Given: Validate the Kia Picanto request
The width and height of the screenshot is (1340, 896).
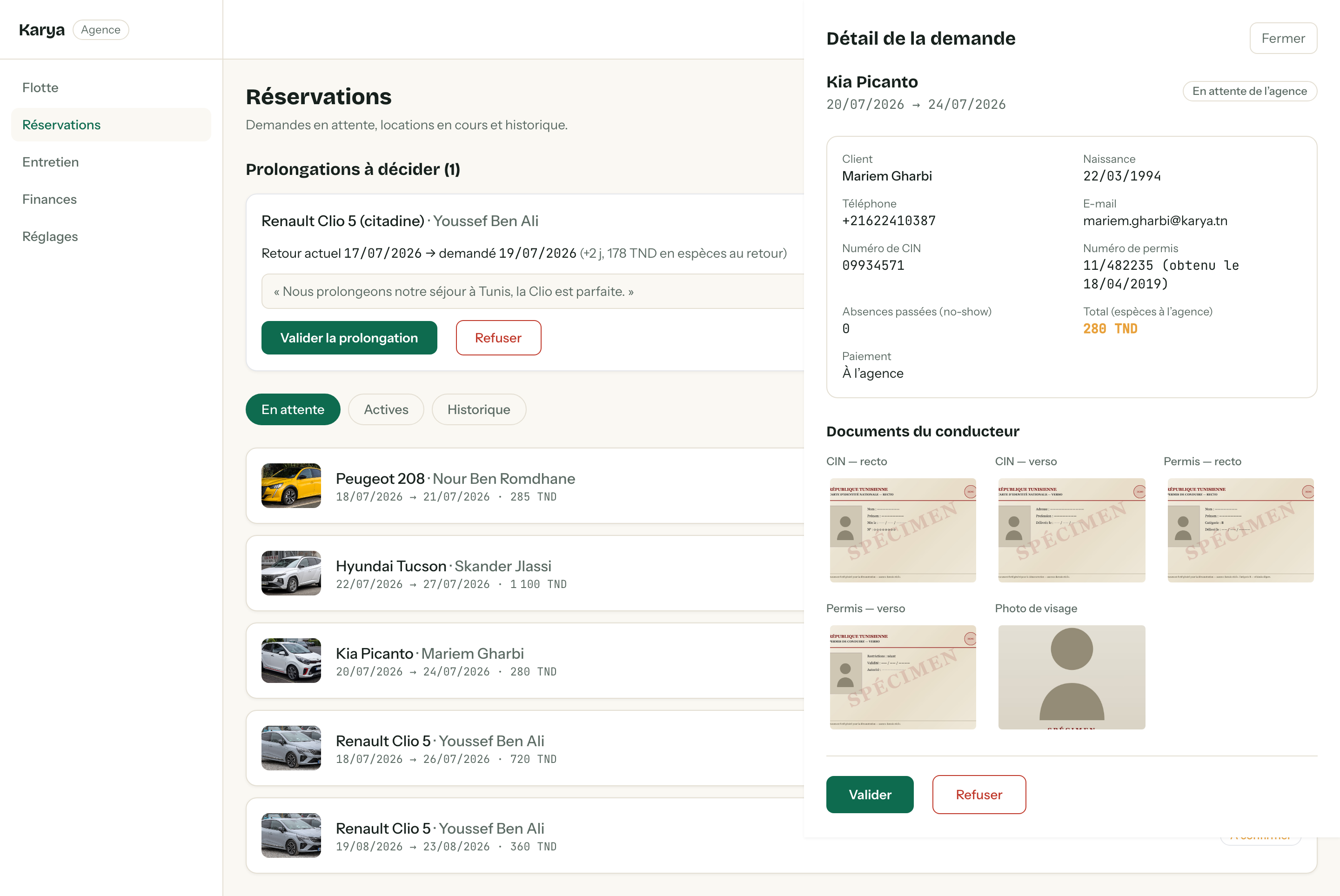Looking at the screenshot, I should coord(870,794).
